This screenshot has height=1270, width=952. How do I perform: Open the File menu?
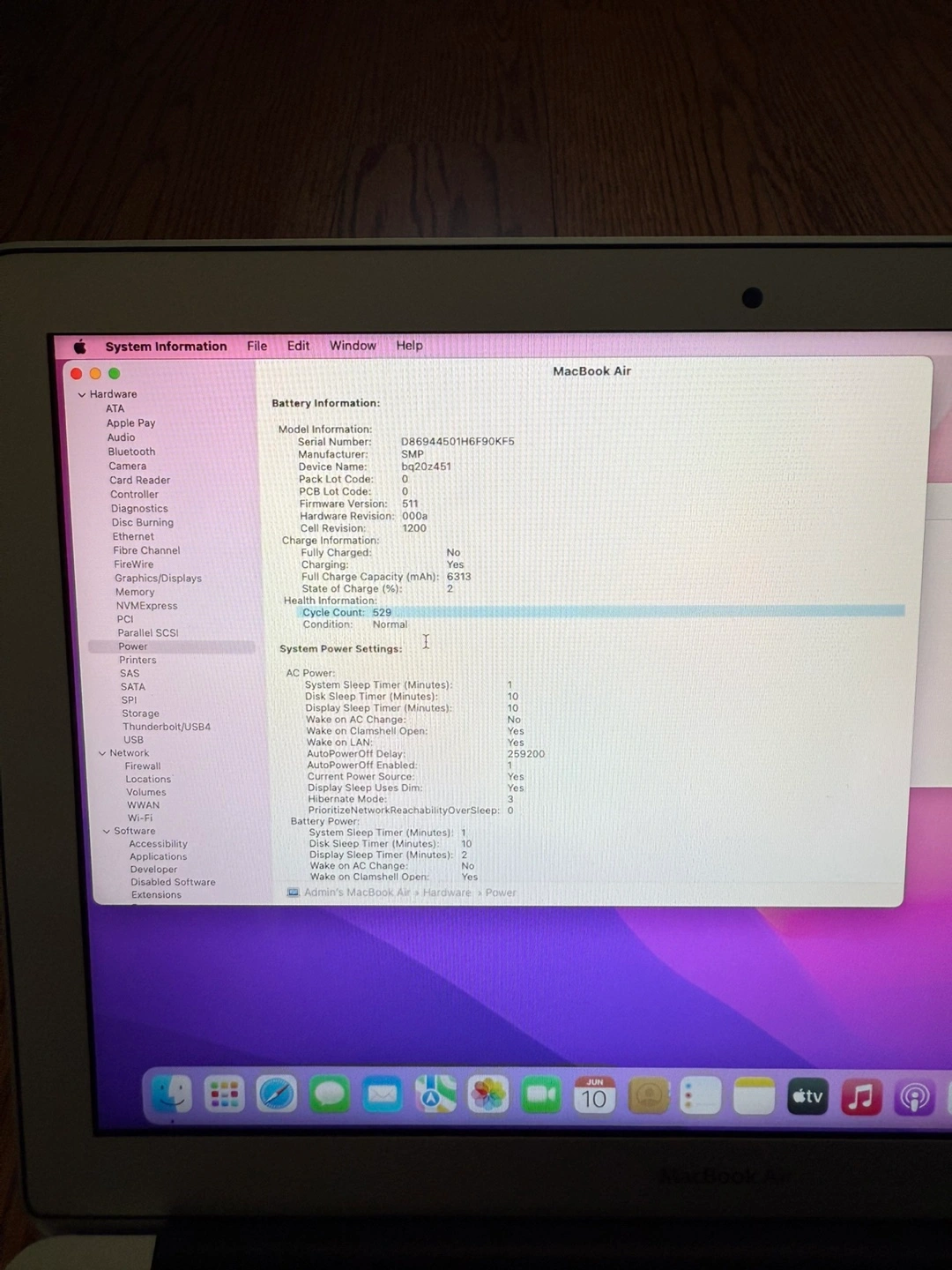coord(257,346)
